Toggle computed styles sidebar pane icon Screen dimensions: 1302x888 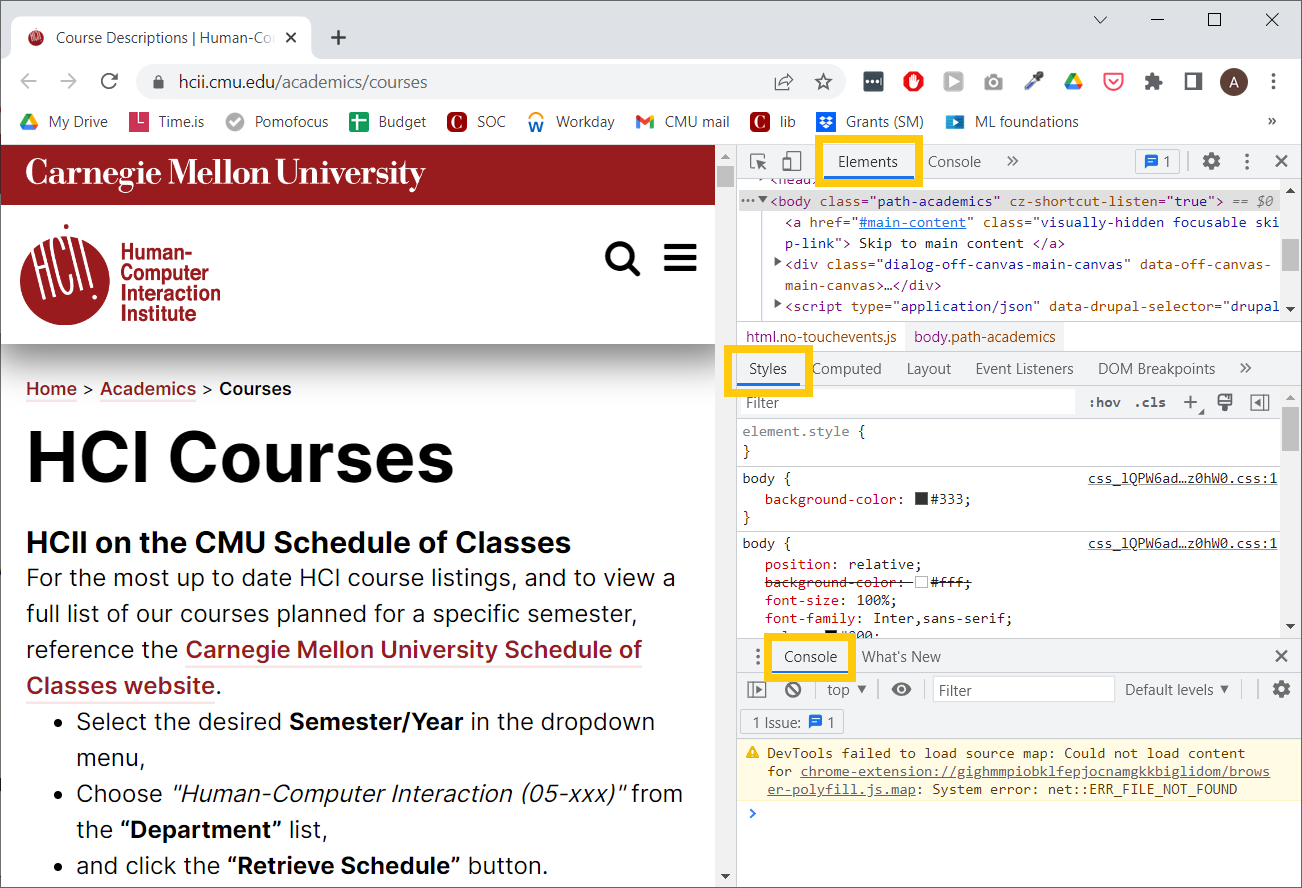click(x=1260, y=402)
